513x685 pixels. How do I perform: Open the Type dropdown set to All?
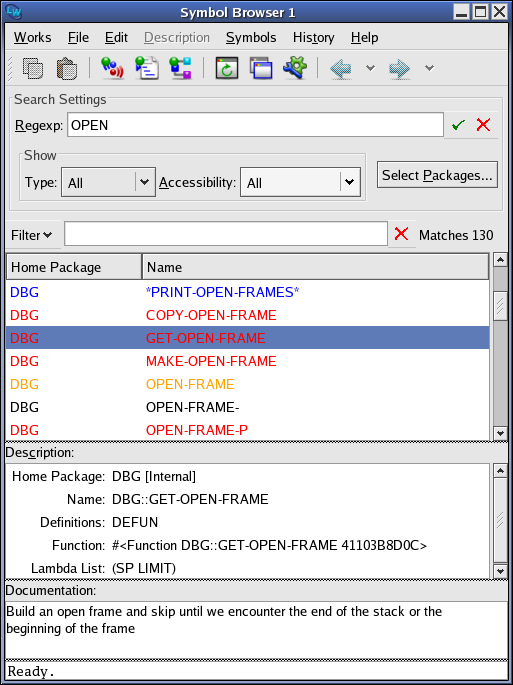(108, 182)
